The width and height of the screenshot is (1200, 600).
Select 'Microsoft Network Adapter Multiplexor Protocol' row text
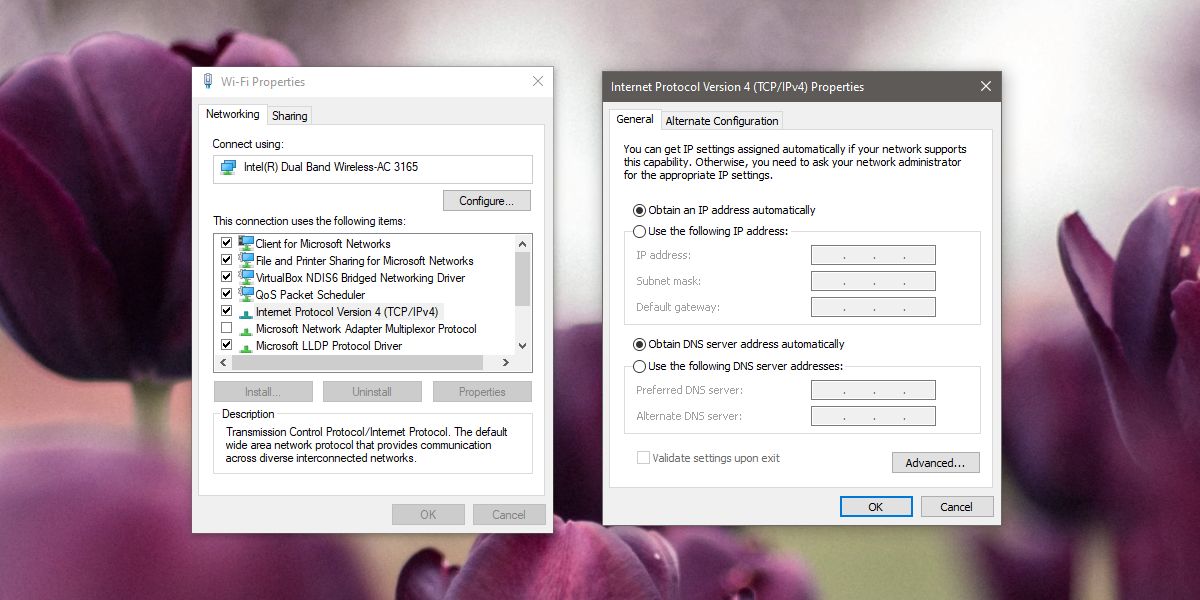pos(366,329)
